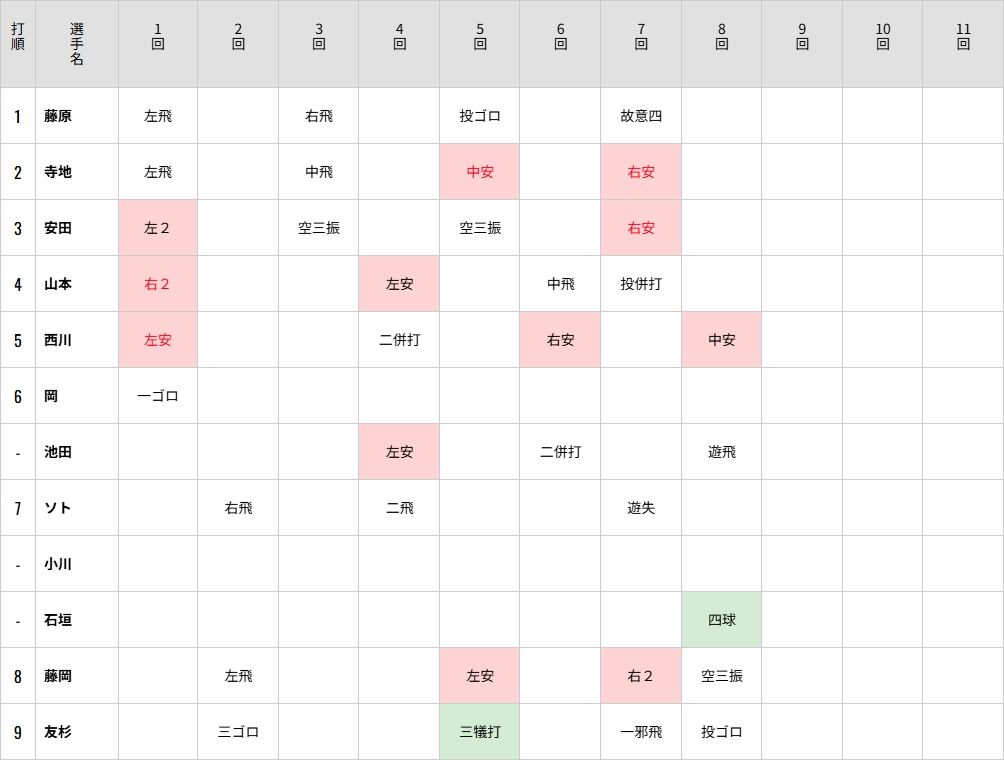Select 友杉's 一邪飛 result in 7th inning
Viewport: 1004px width, 760px height.
pyautogui.click(x=641, y=732)
